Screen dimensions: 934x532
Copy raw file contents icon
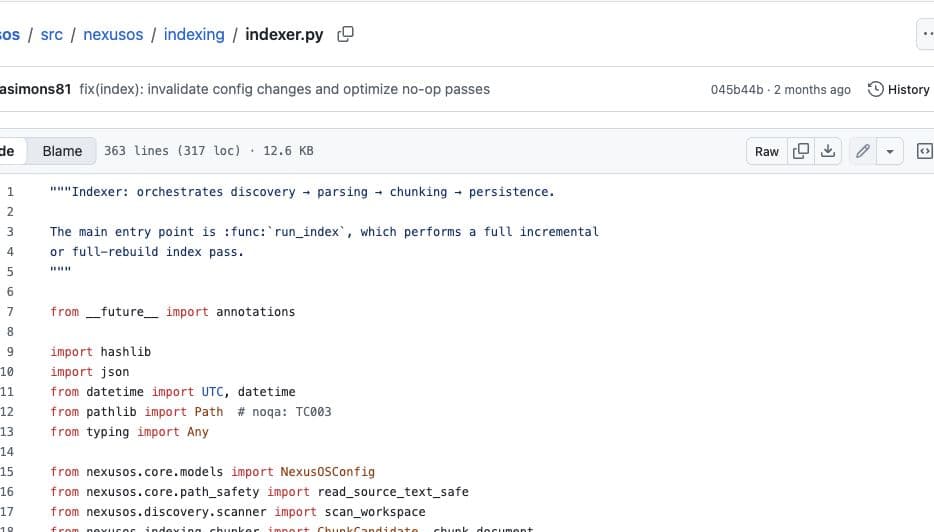801,151
